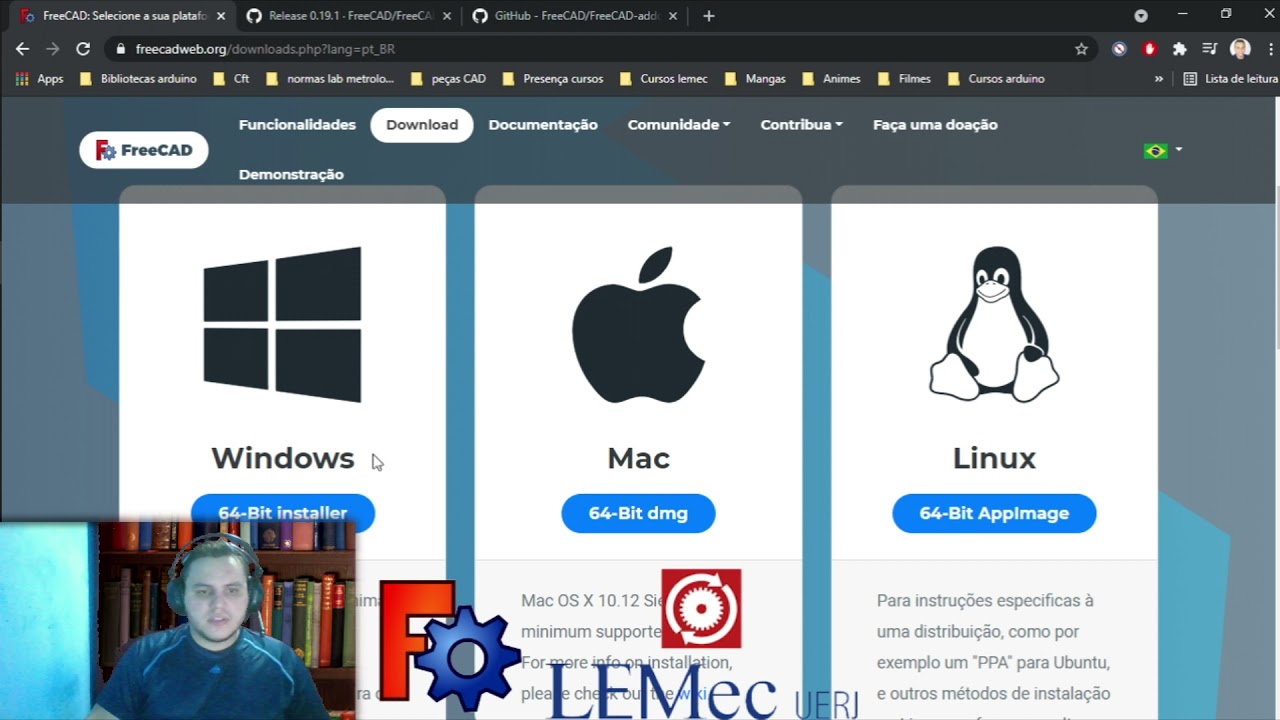This screenshot has width=1280, height=720.
Task: Open the Extensions puzzle-piece icon
Action: pyautogui.click(x=1179, y=49)
